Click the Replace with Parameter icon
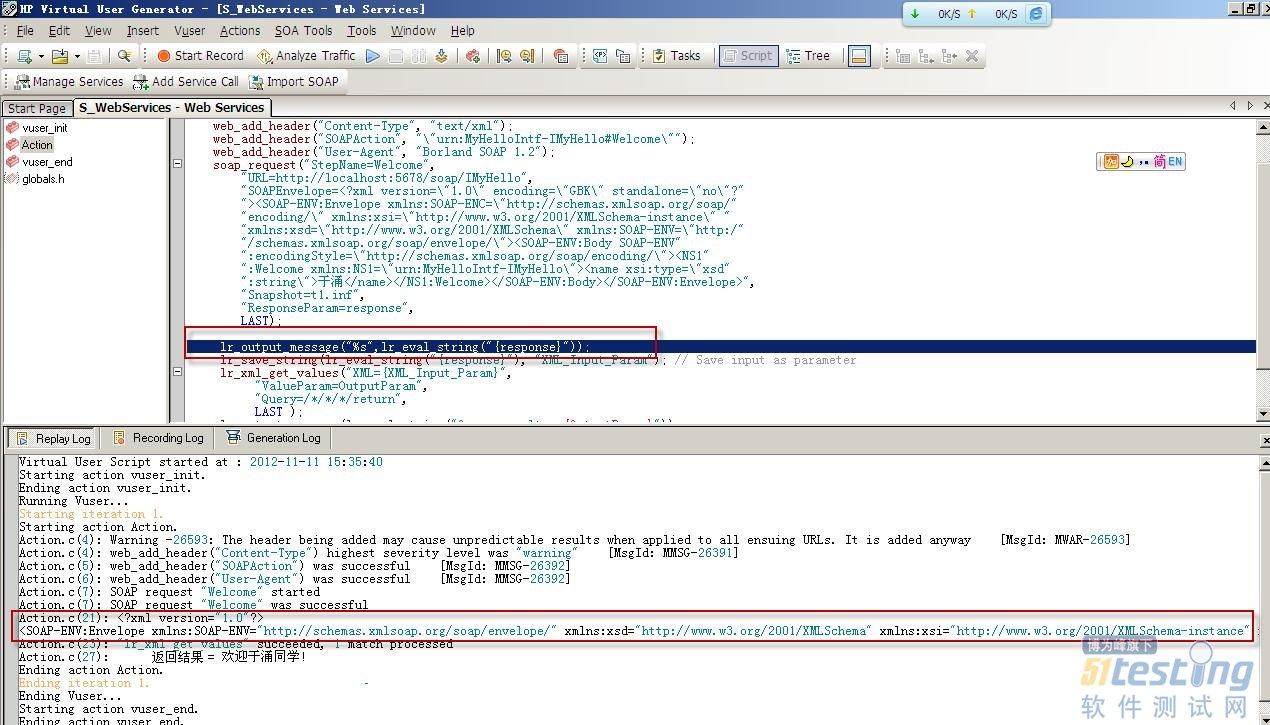Image resolution: width=1270 pixels, height=725 pixels. coord(623,56)
